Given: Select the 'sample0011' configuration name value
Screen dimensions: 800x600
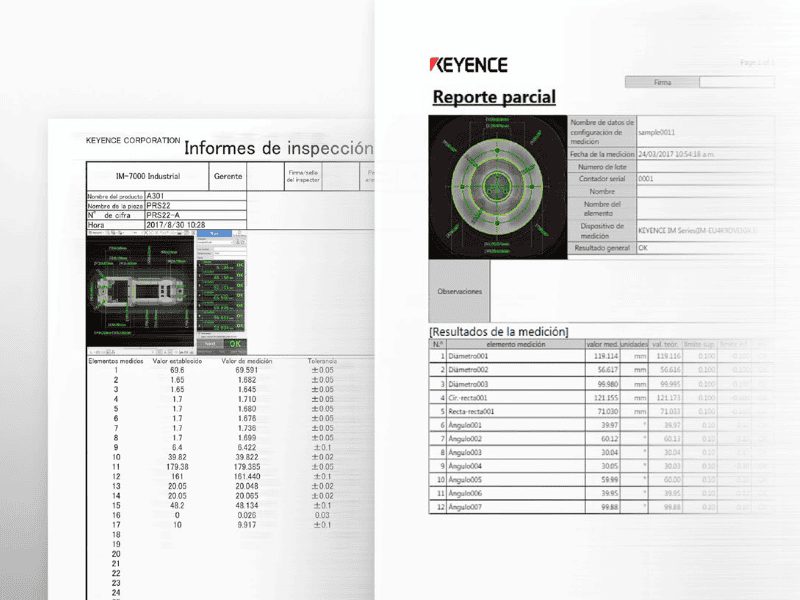Looking at the screenshot, I should point(657,132).
